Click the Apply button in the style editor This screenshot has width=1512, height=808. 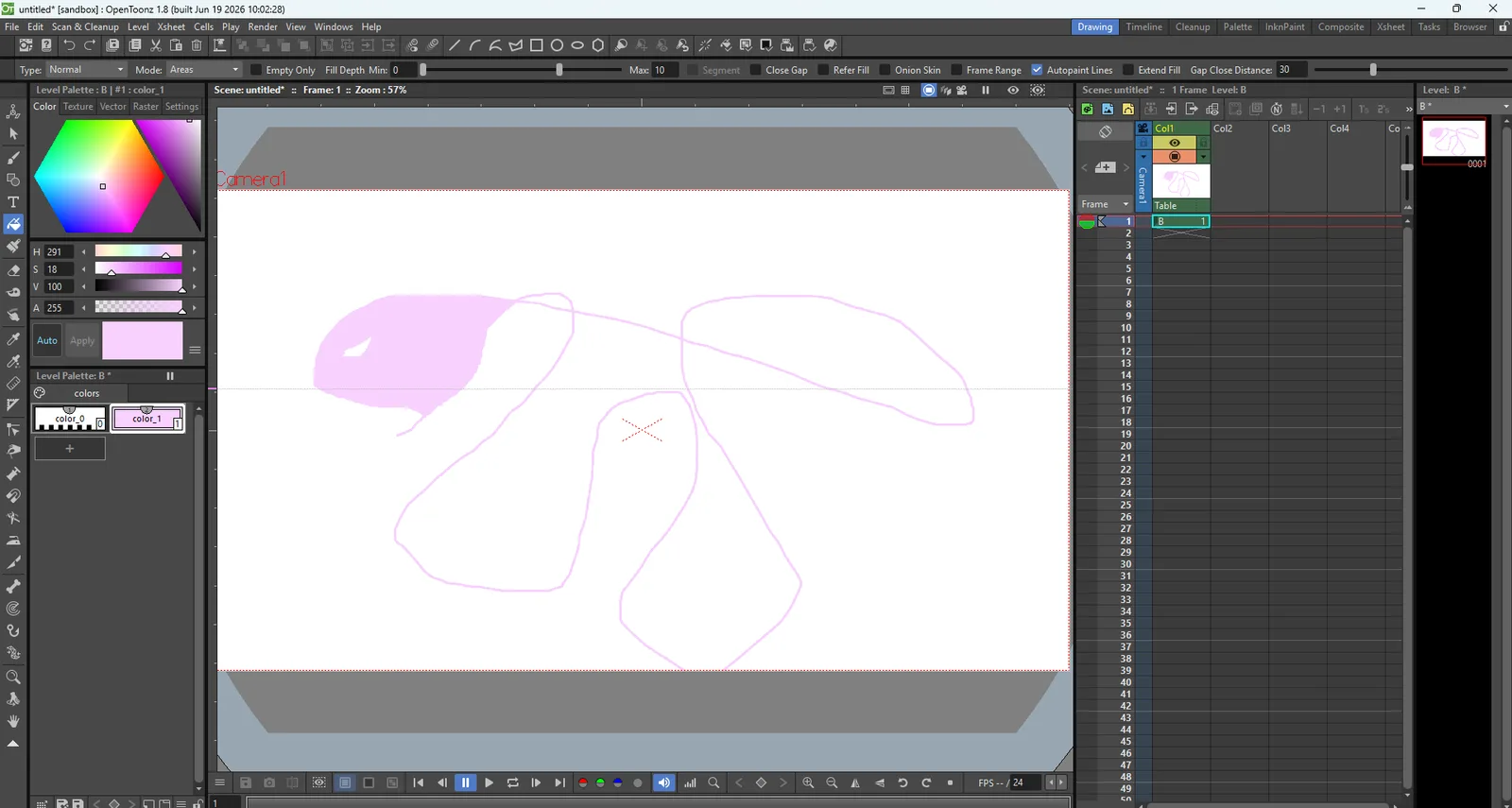82,340
